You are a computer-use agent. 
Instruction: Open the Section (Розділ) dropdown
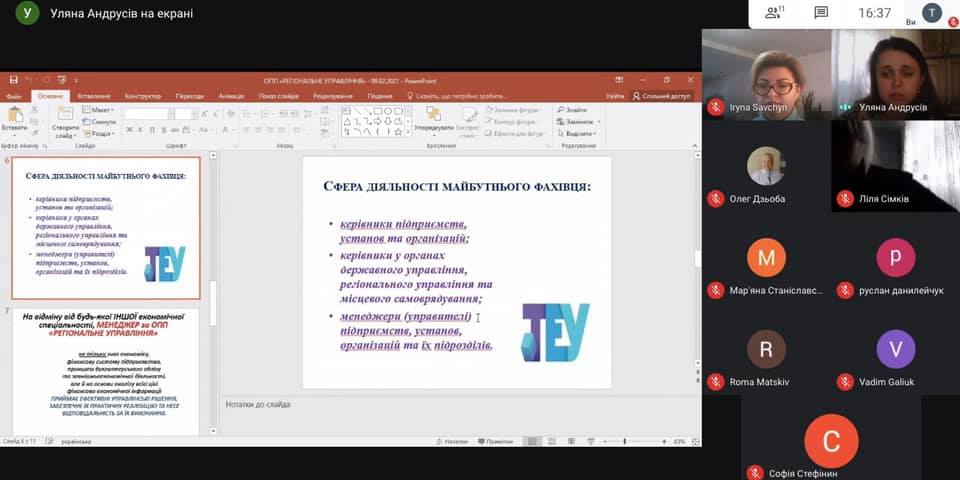pyautogui.click(x=98, y=133)
